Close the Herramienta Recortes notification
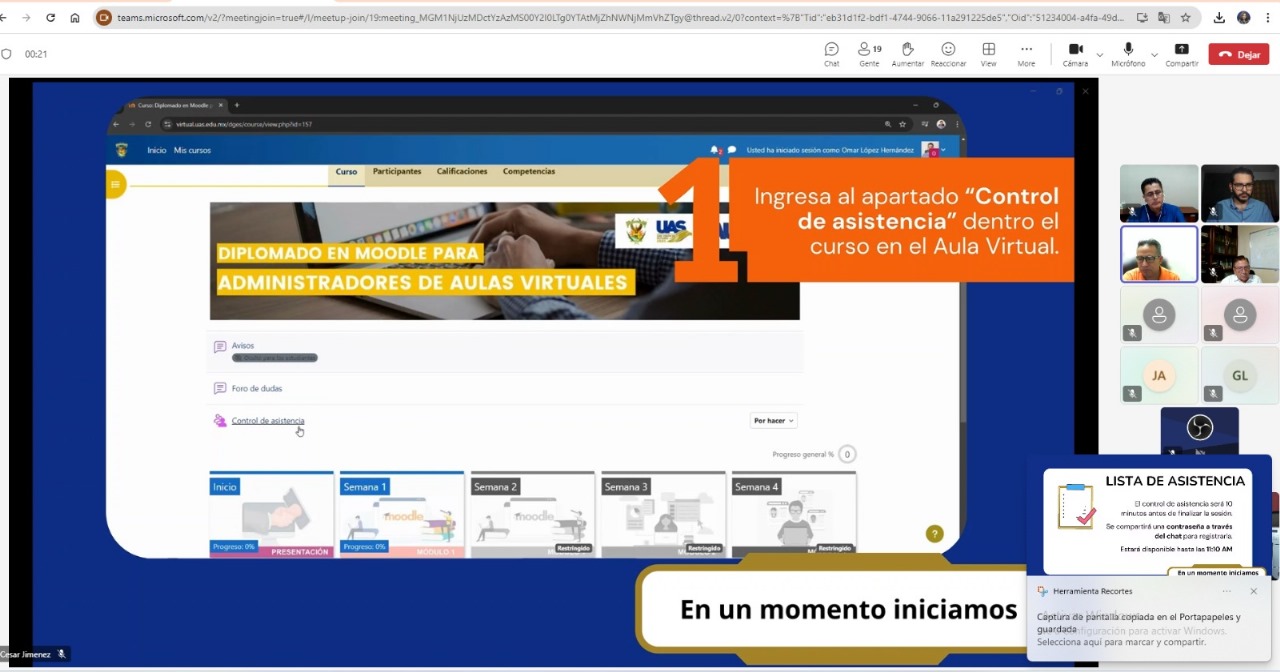 point(1254,591)
